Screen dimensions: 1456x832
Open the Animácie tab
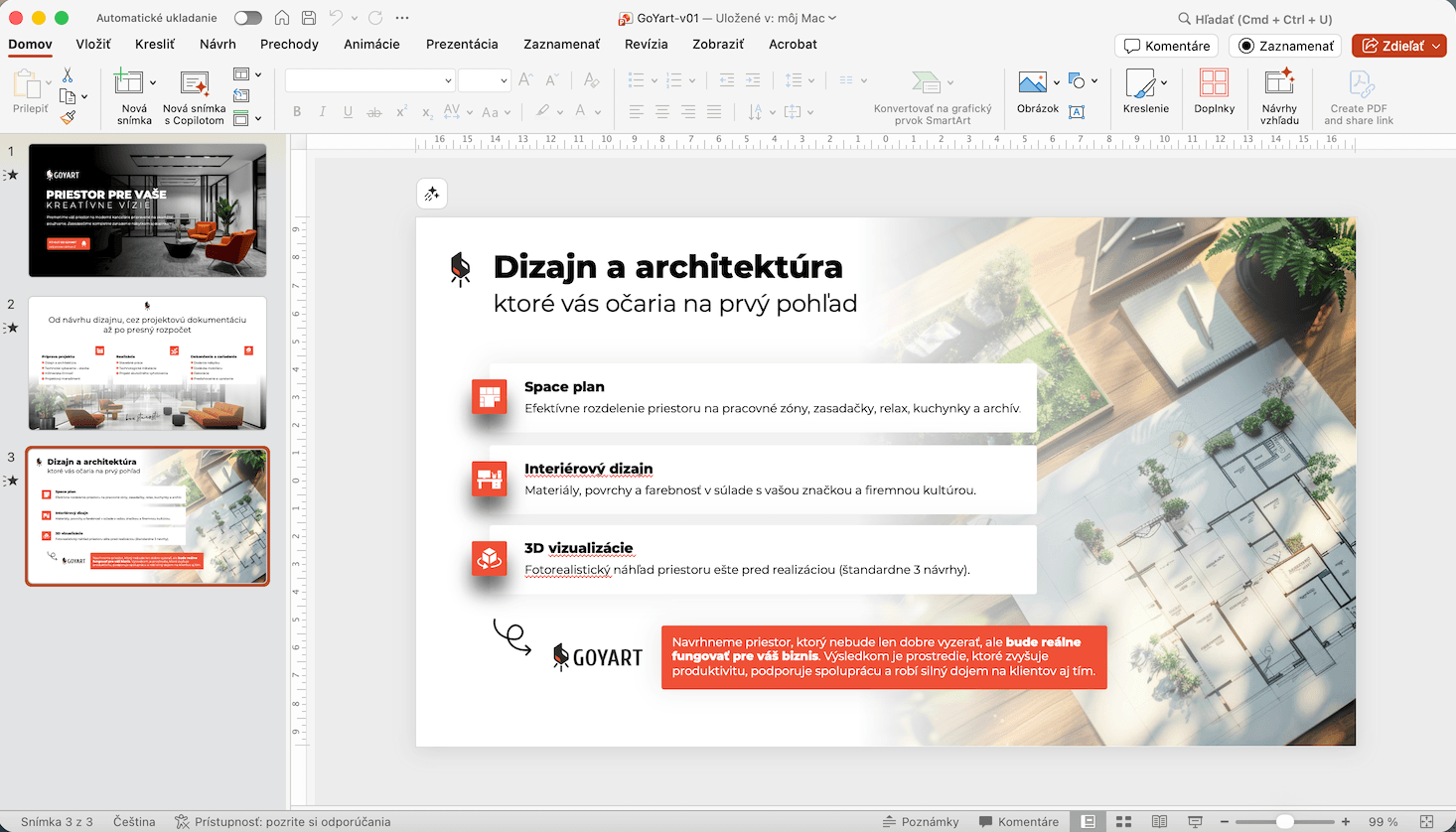pyautogui.click(x=371, y=44)
